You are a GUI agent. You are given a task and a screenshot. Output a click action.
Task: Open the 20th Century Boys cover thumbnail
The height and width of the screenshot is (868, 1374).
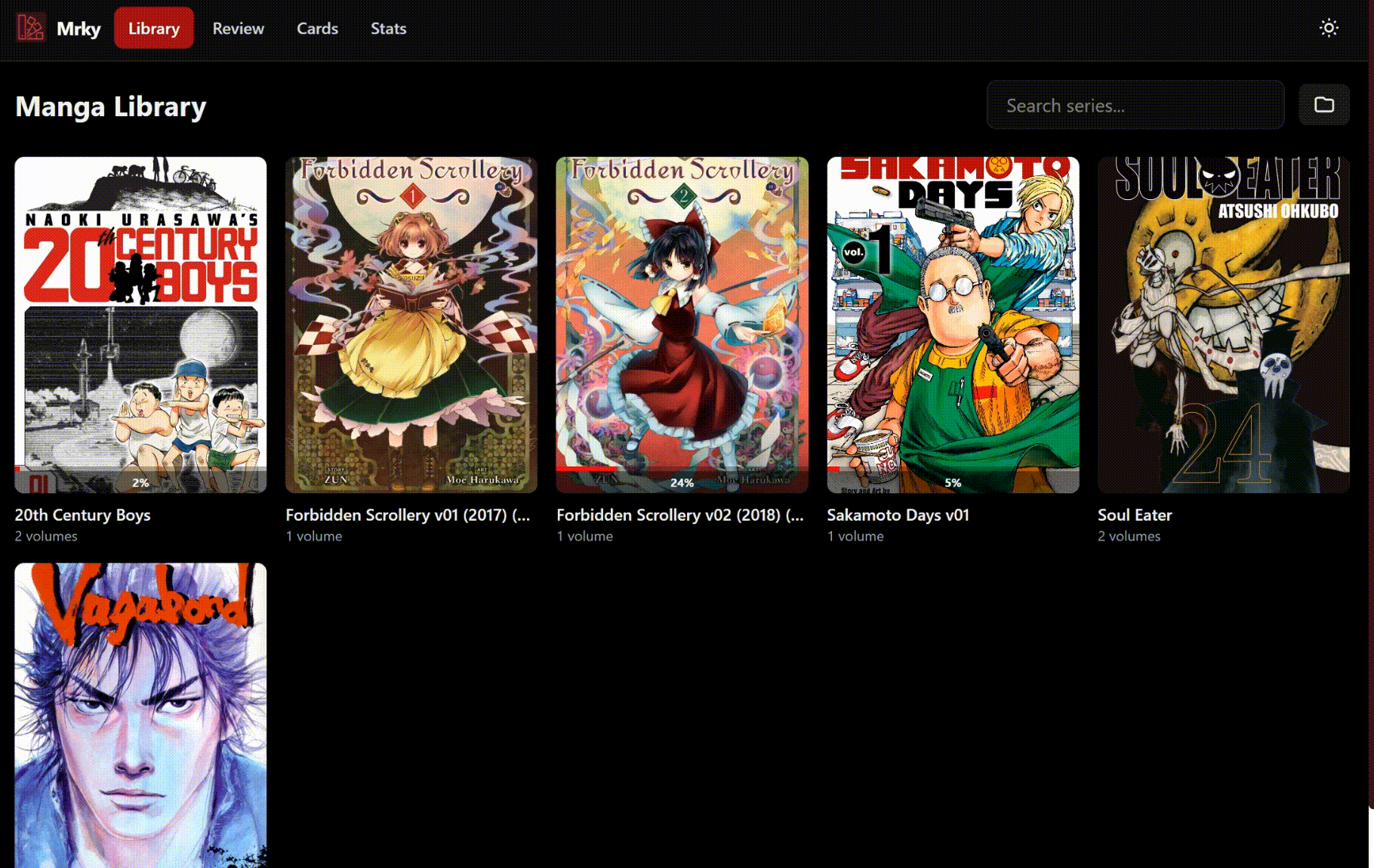[140, 325]
